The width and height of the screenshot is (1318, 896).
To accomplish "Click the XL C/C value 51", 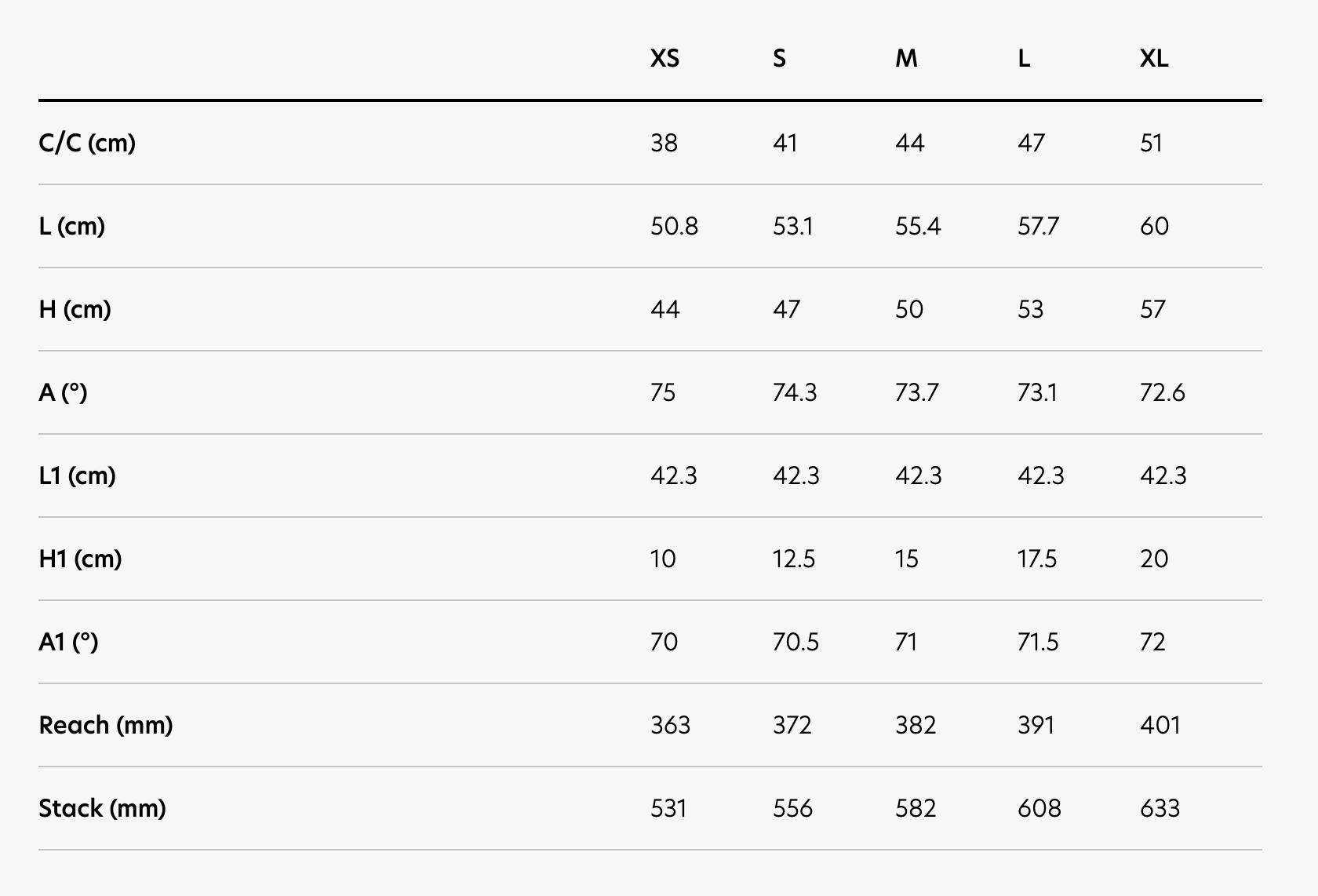I will pyautogui.click(x=1151, y=143).
